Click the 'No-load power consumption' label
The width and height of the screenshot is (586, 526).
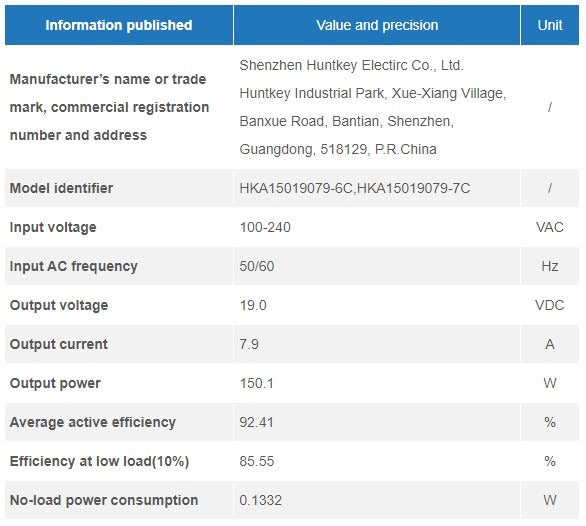pos(104,500)
